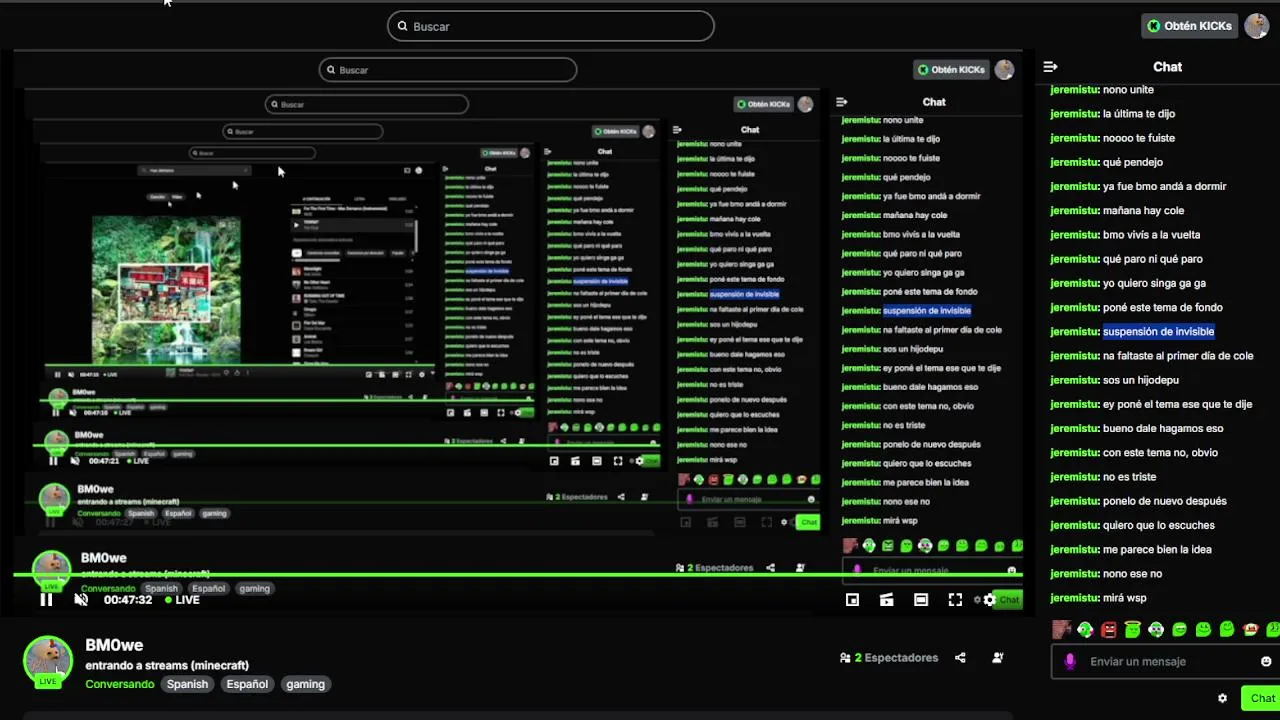Select the Spanish tag
Image resolution: width=1280 pixels, height=720 pixels.
pyautogui.click(x=187, y=684)
